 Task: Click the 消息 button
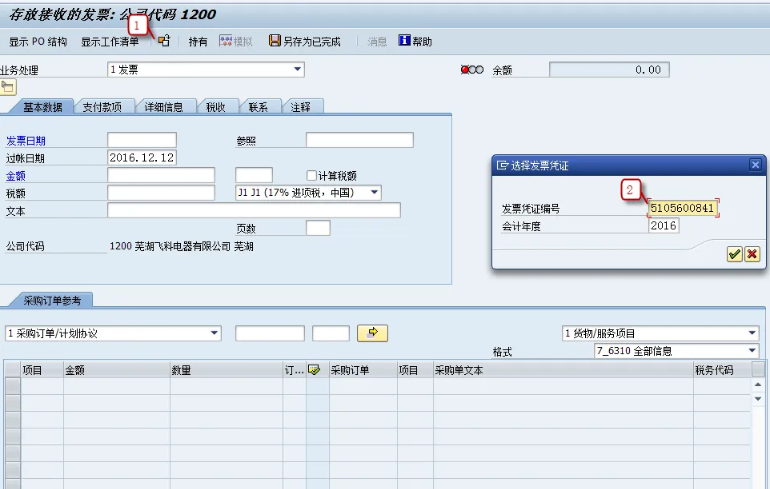(x=377, y=42)
